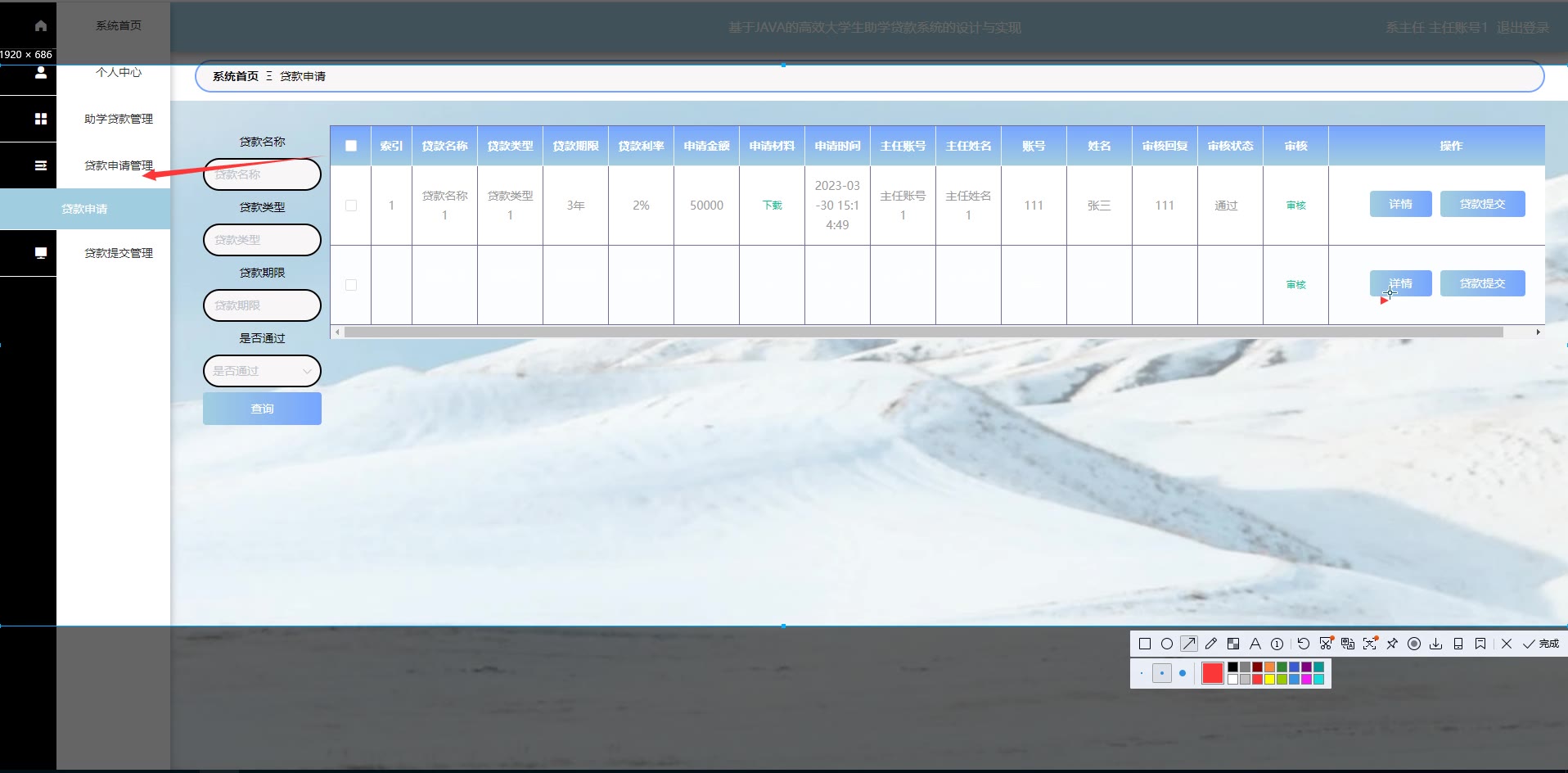
Task: Click the 查询 search button
Action: coord(262,409)
